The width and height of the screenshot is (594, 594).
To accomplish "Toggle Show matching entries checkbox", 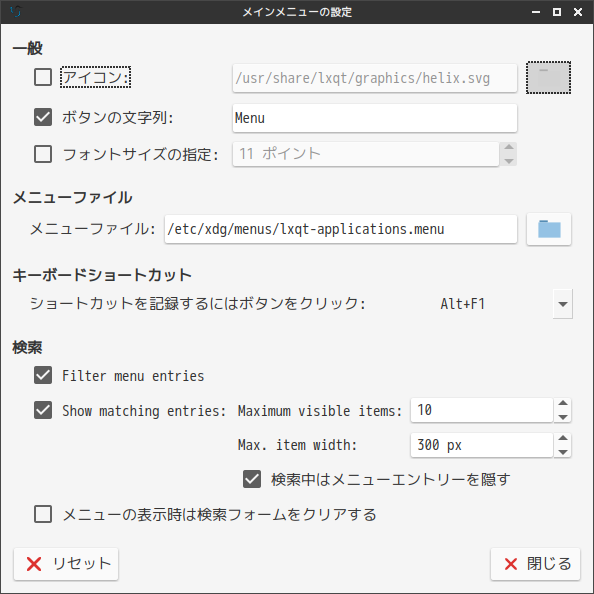I will point(43,410).
